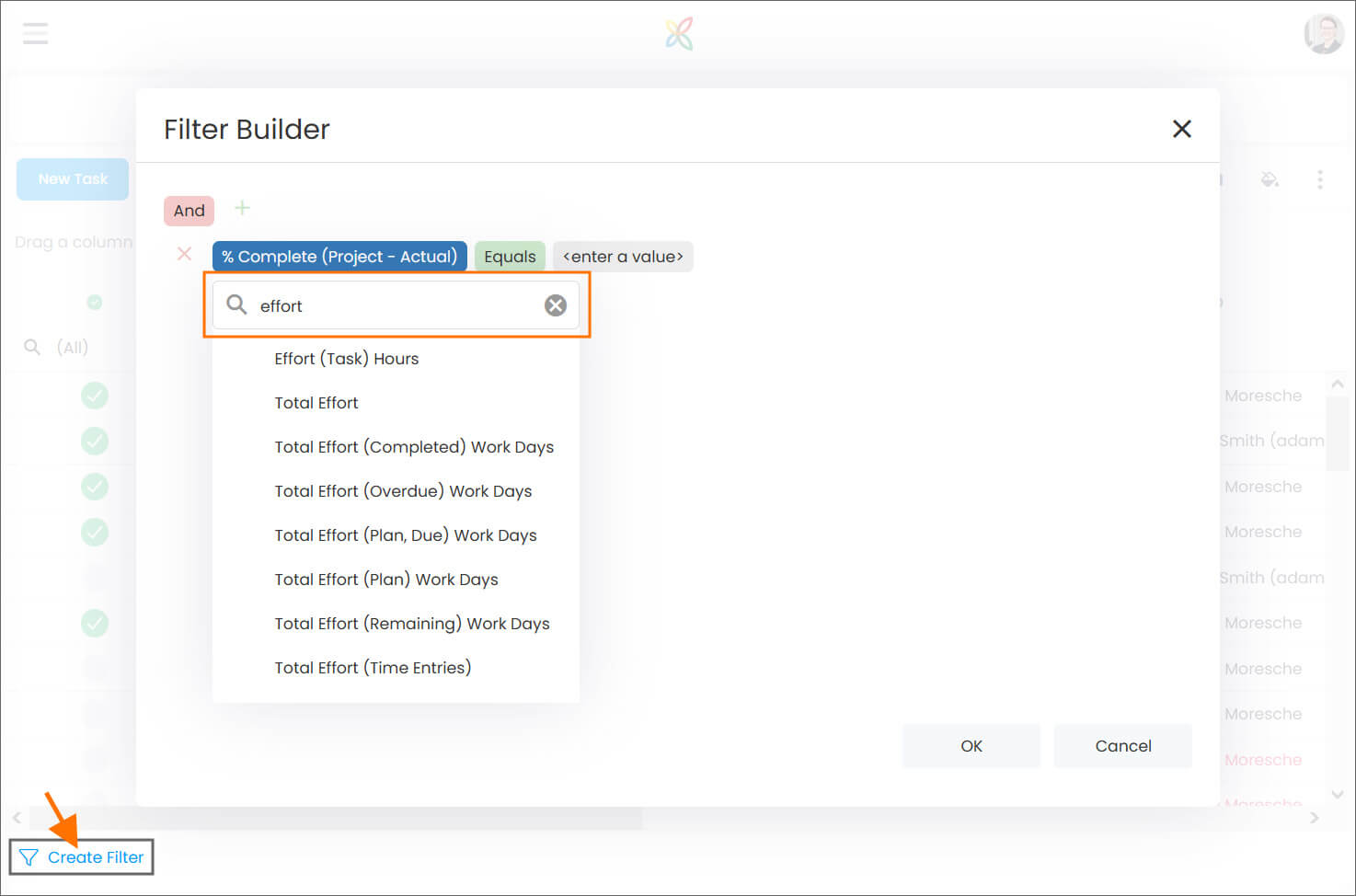Viewport: 1356px width, 896px height.
Task: Confirm the filter with the OK button
Action: (x=971, y=745)
